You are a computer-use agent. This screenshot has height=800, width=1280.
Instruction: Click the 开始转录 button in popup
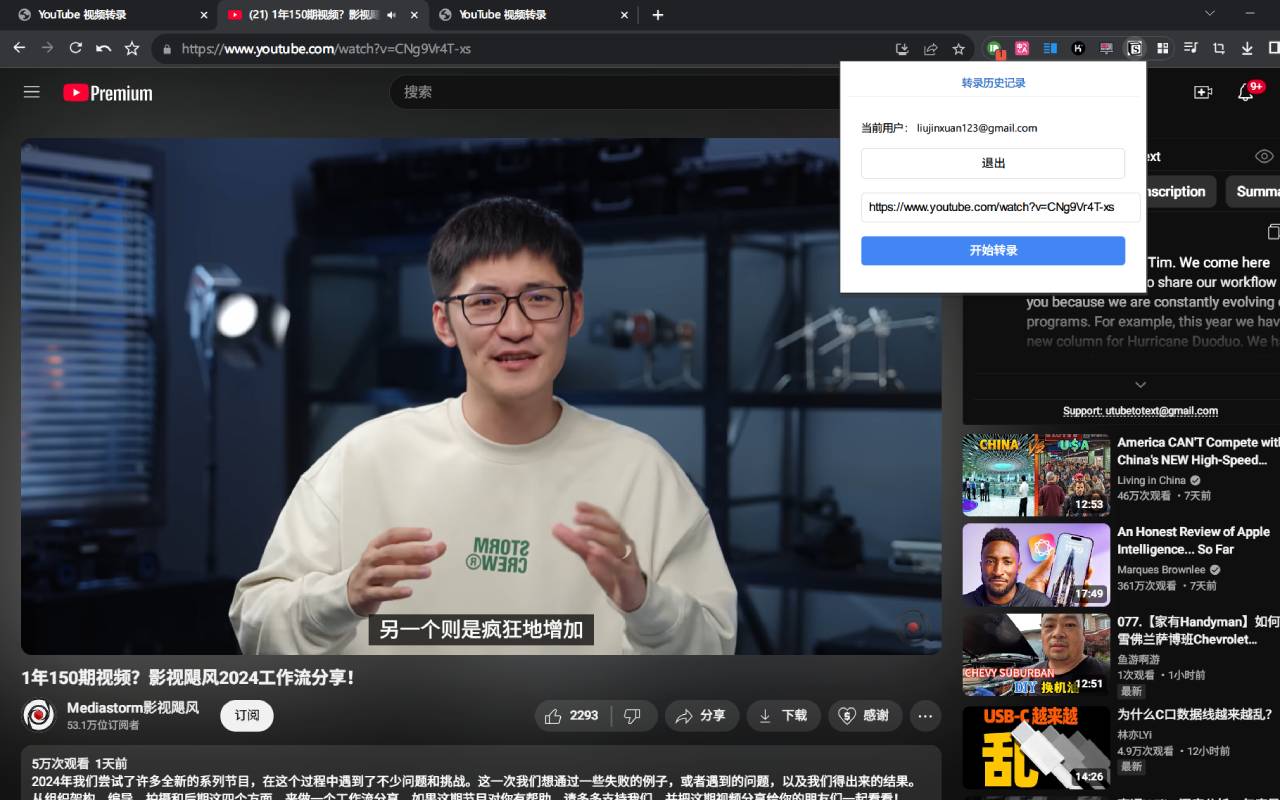coord(993,250)
